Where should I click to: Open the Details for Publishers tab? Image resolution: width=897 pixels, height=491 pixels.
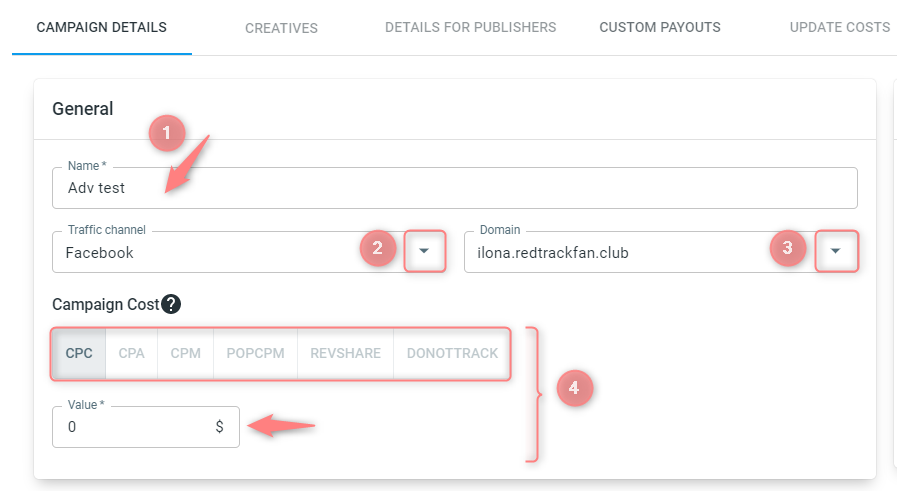click(470, 27)
